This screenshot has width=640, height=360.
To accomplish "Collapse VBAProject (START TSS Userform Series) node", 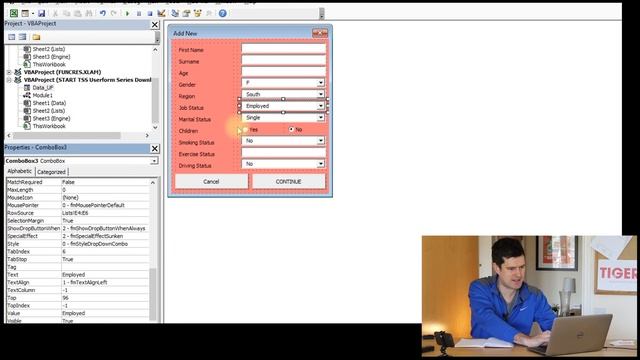I will tap(9, 80).
